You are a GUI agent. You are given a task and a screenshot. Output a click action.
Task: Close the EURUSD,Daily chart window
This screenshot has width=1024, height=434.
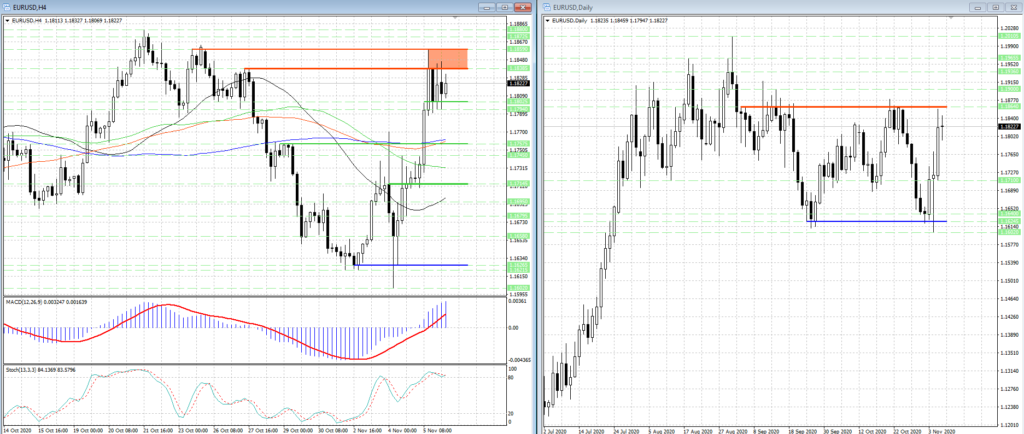pos(1012,7)
